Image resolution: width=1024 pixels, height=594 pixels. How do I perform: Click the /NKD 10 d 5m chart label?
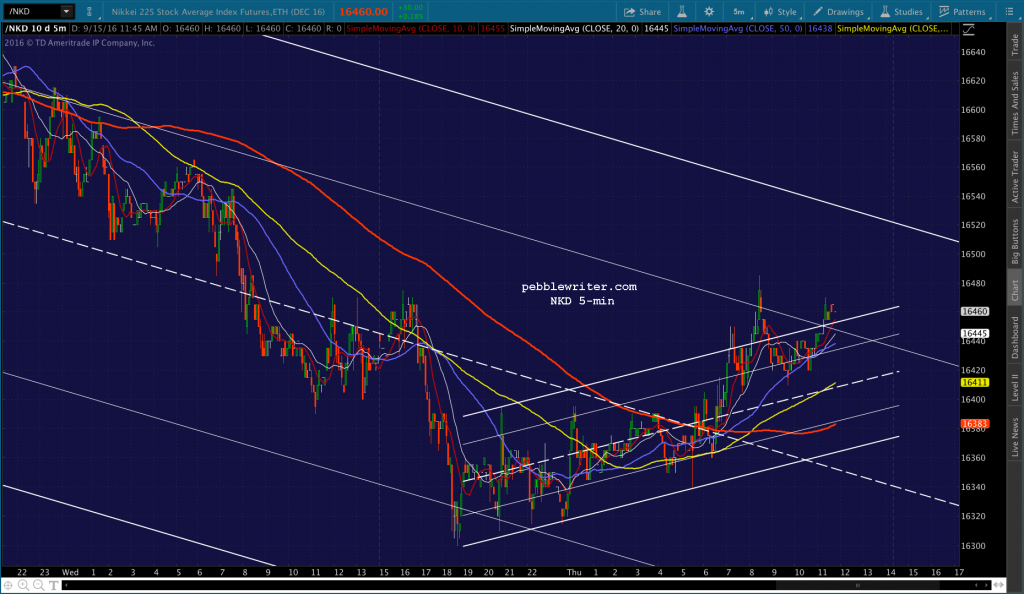(x=36, y=29)
